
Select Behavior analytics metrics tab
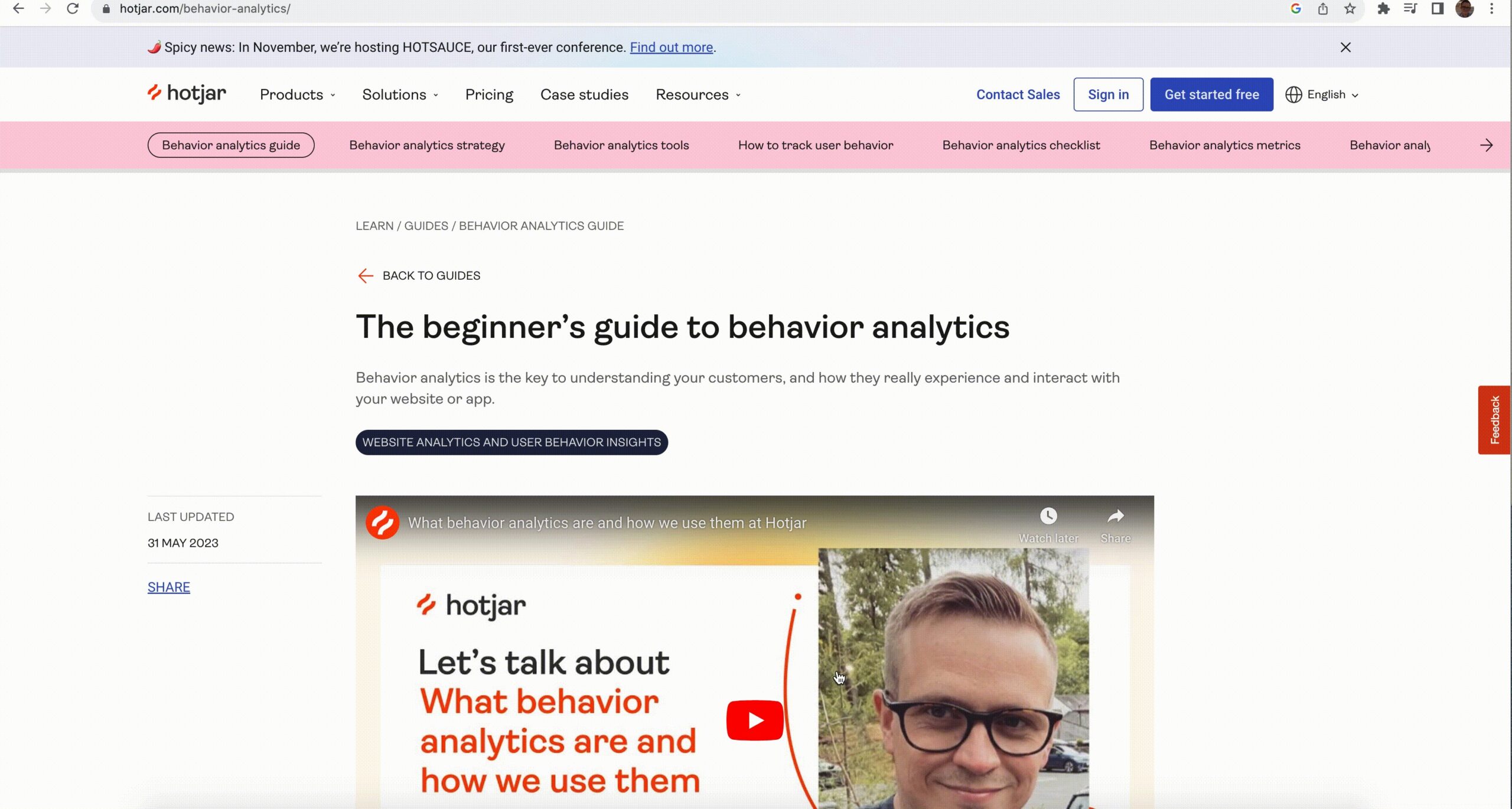click(1225, 145)
